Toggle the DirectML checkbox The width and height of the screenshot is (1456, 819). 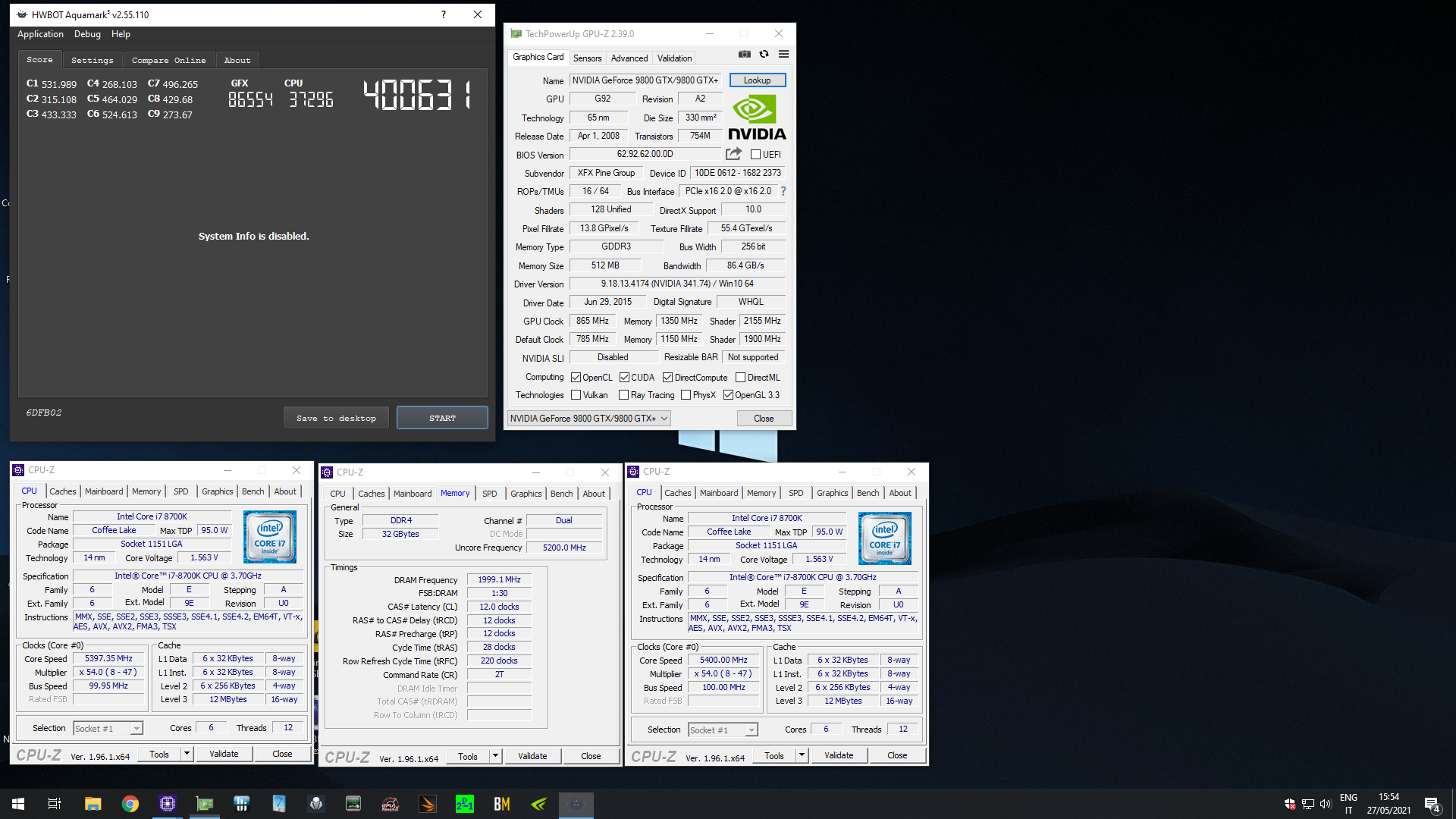(741, 378)
